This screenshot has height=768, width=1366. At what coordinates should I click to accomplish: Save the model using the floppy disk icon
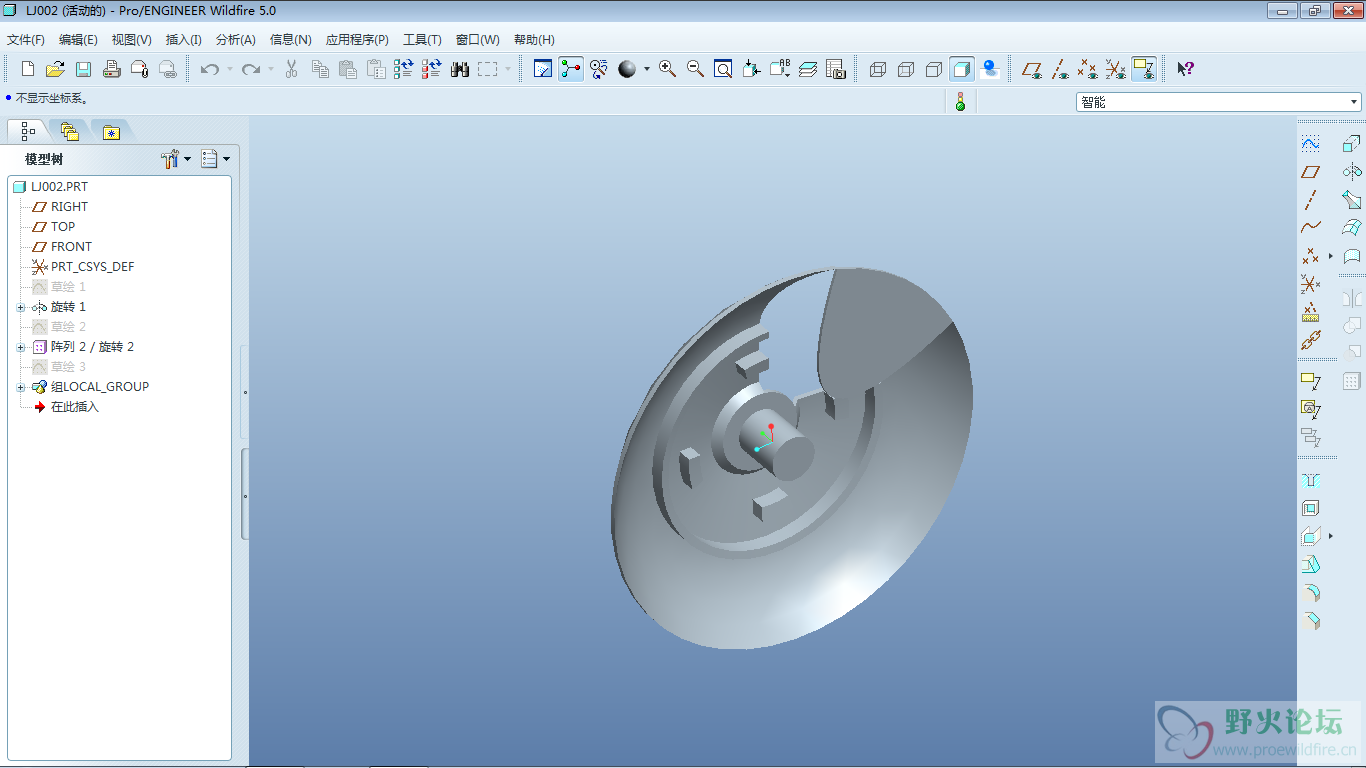click(84, 69)
